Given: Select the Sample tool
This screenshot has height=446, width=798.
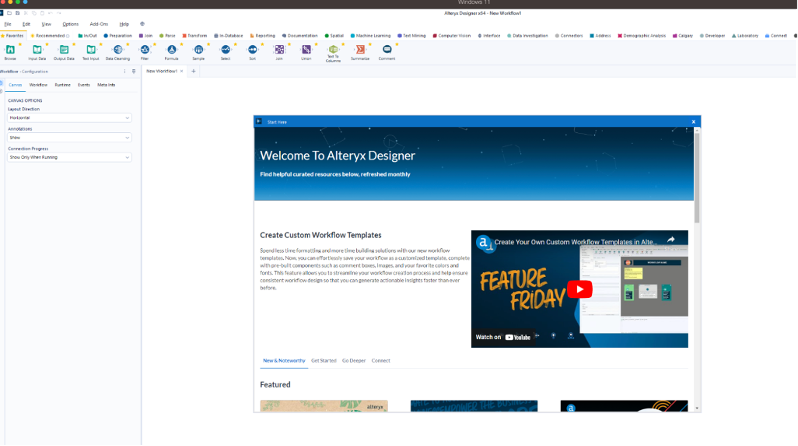Looking at the screenshot, I should 198,49.
